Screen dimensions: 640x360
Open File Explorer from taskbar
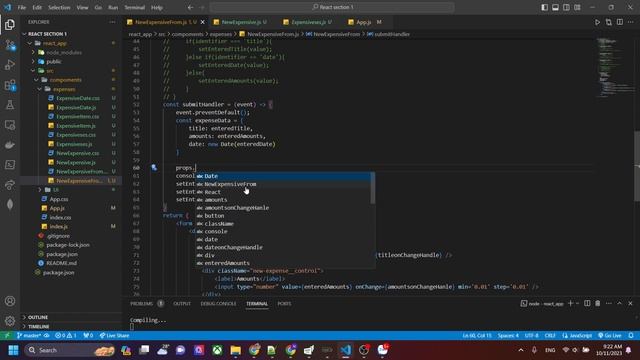point(236,350)
